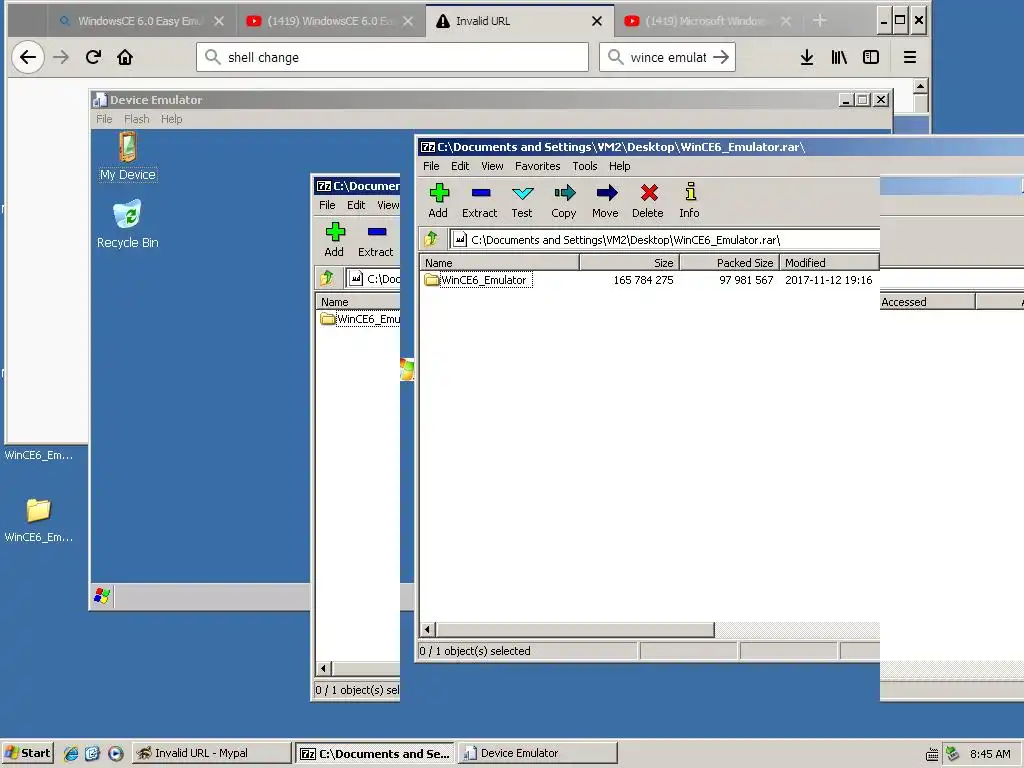Click wince emulat search field
The height and width of the screenshot is (768, 1024).
coord(667,57)
